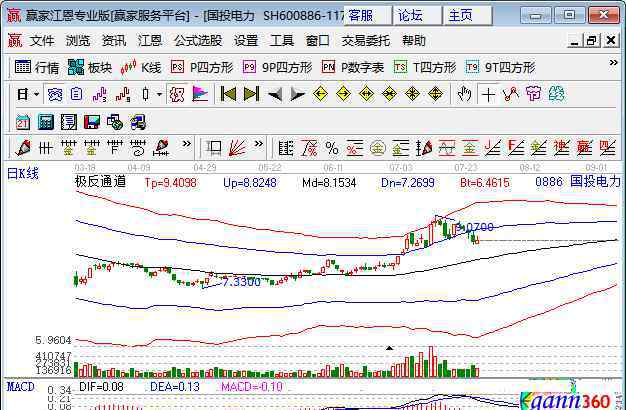Select the red polyline node tool
Screen dimensions: 626x410
tap(511, 95)
